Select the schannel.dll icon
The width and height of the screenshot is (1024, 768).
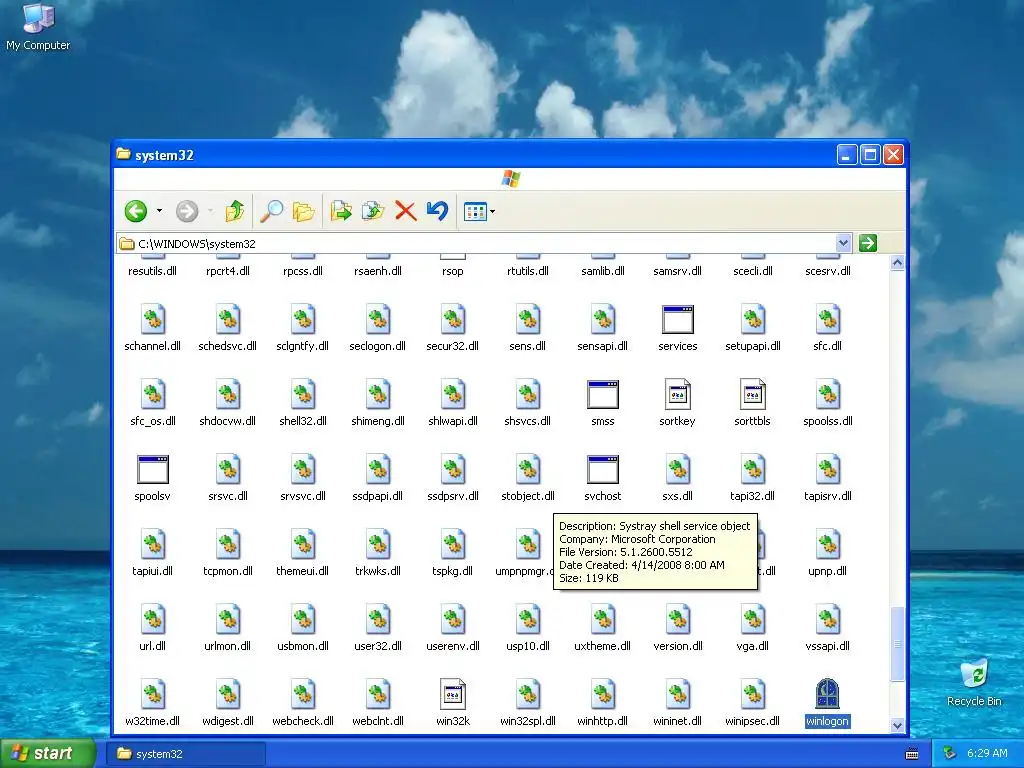tap(152, 319)
